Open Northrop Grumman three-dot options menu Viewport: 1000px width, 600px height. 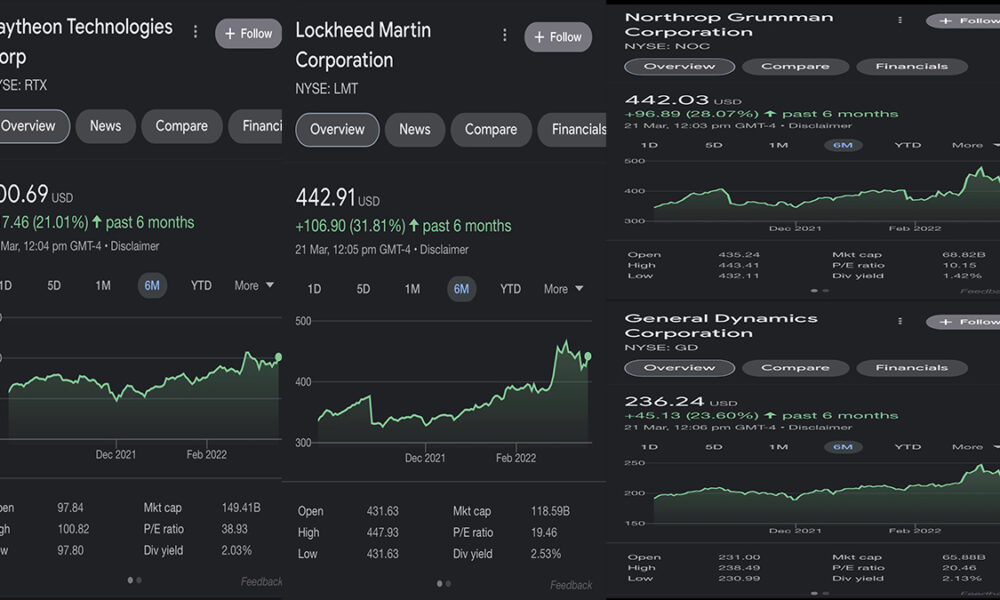click(900, 20)
